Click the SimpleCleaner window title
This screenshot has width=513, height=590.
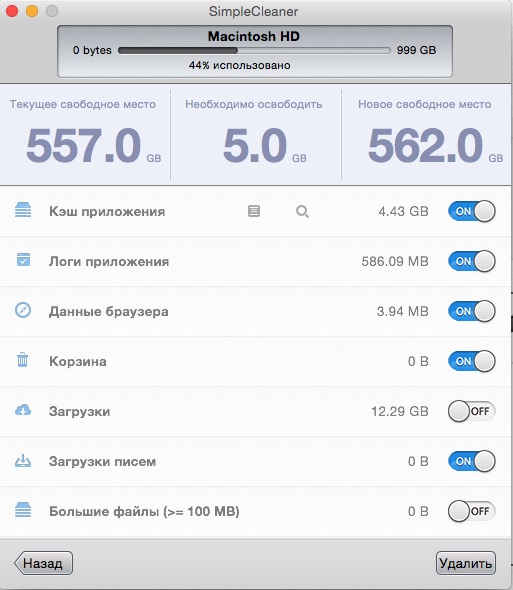pyautogui.click(x=254, y=11)
